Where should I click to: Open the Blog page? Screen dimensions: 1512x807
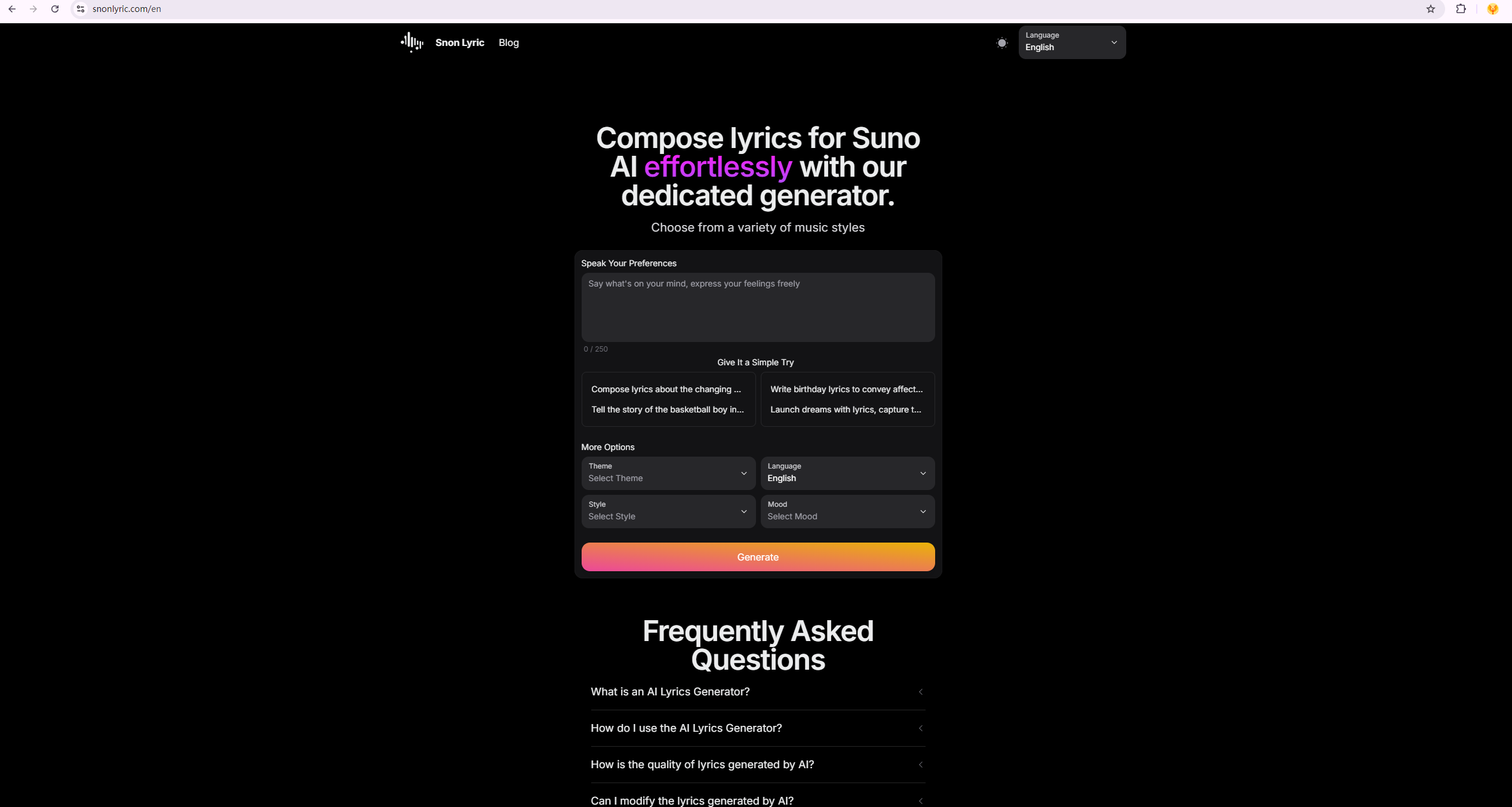coord(508,42)
